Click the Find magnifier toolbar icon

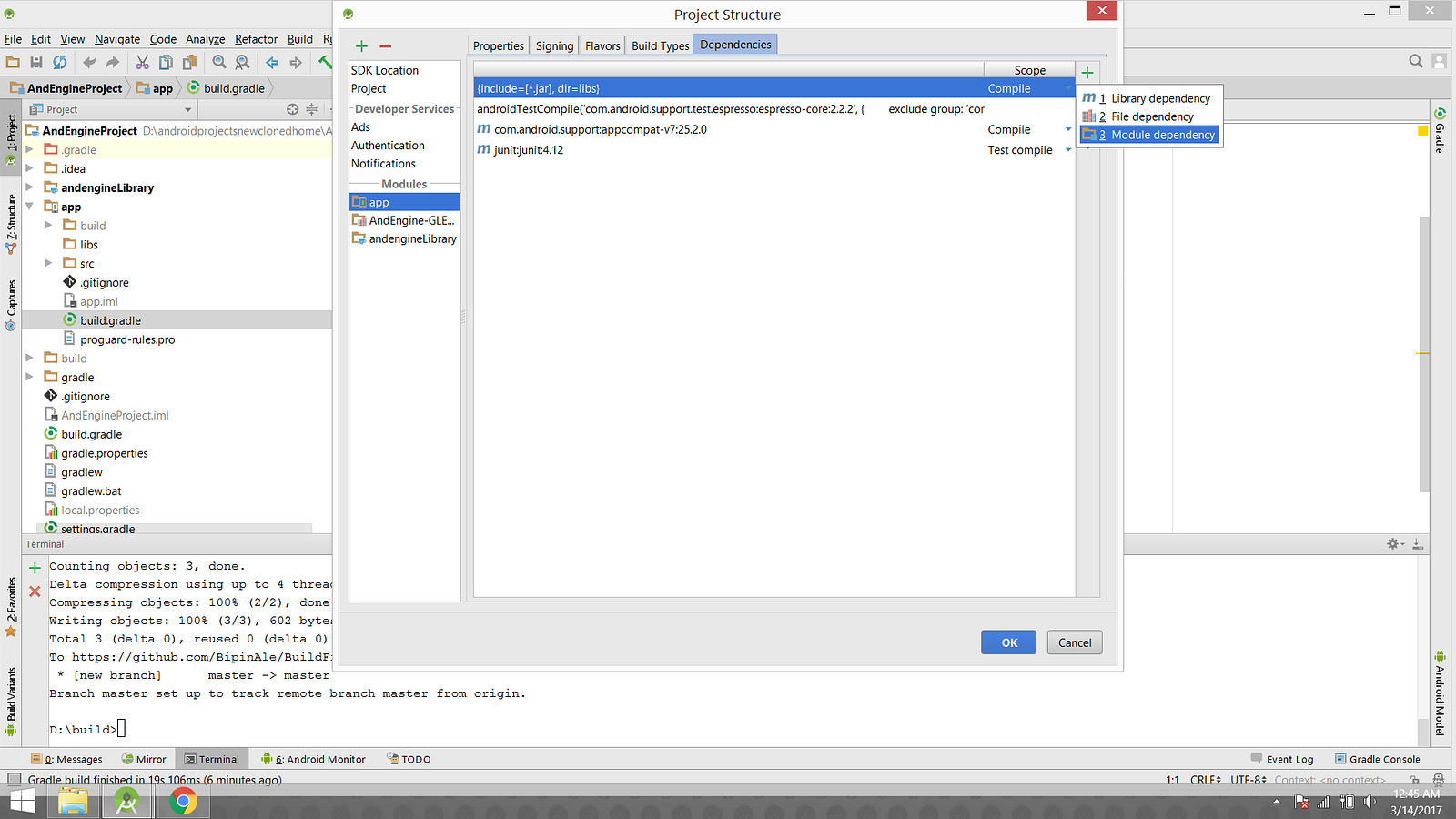[219, 62]
